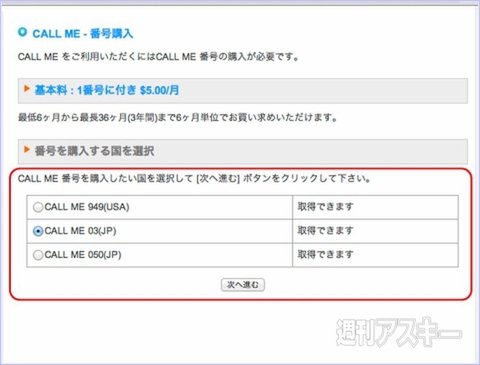
Task: Select the CALL ME 050(JP) radio button
Action: tap(38, 255)
